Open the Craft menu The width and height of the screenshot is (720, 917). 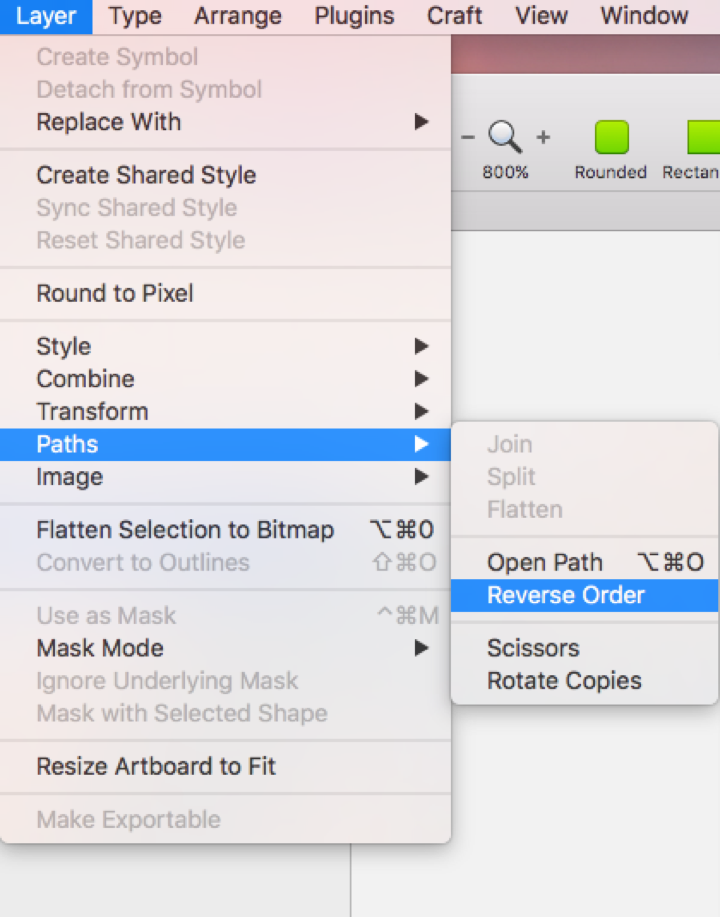coord(455,16)
